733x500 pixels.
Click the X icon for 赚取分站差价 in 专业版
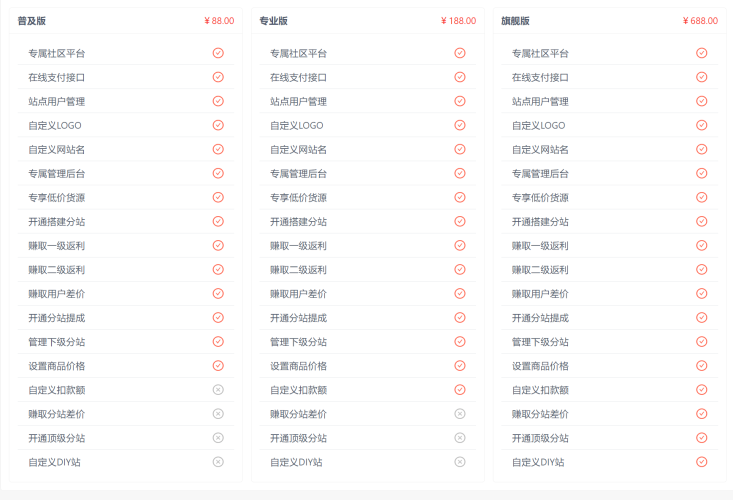coord(460,414)
